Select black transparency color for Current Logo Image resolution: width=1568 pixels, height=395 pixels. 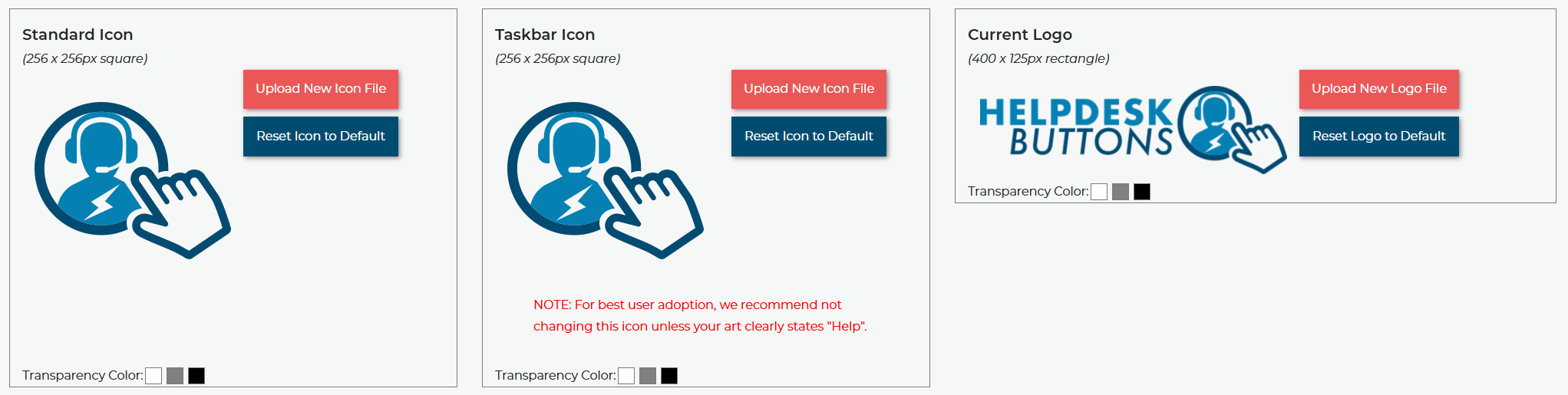(x=1142, y=192)
